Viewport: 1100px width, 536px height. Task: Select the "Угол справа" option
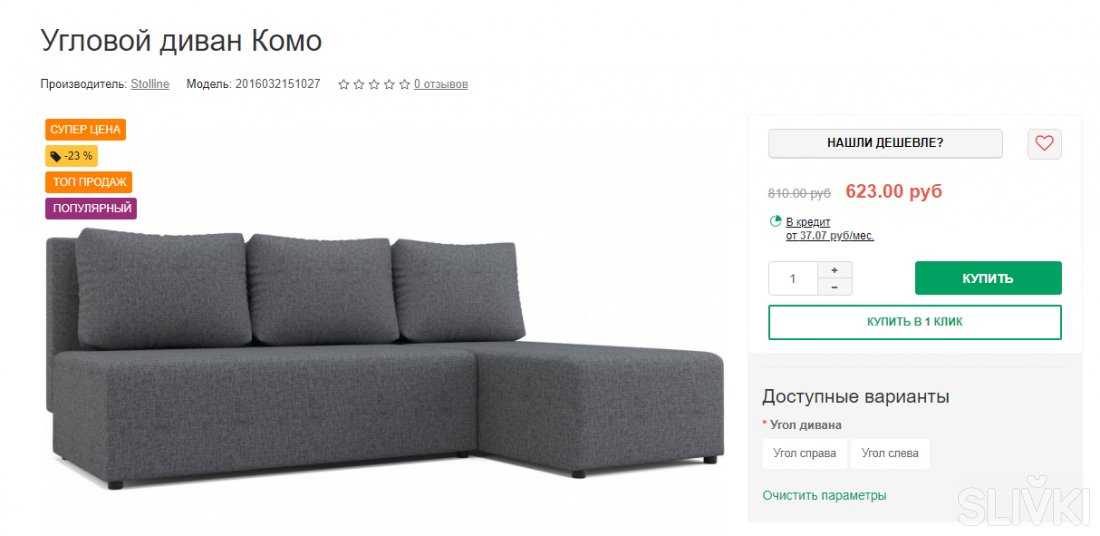[804, 453]
